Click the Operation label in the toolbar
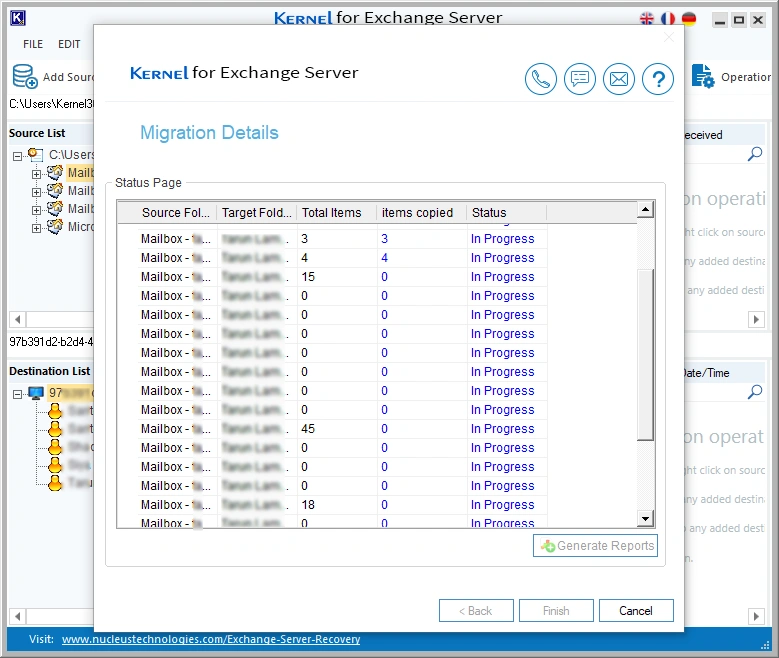This screenshot has width=779, height=658. click(746, 77)
